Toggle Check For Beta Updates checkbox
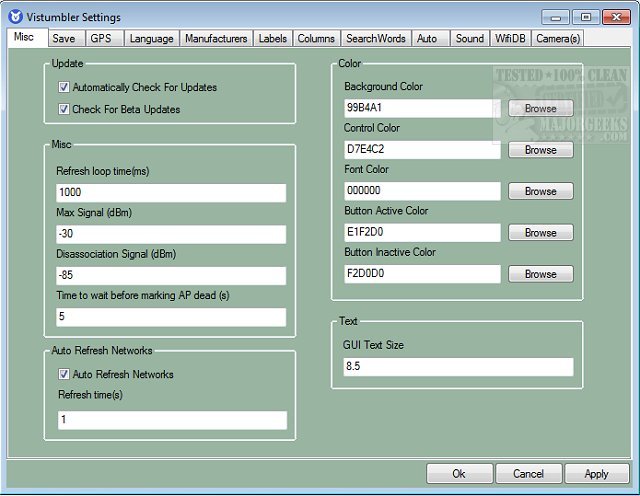The image size is (640, 496). click(64, 109)
